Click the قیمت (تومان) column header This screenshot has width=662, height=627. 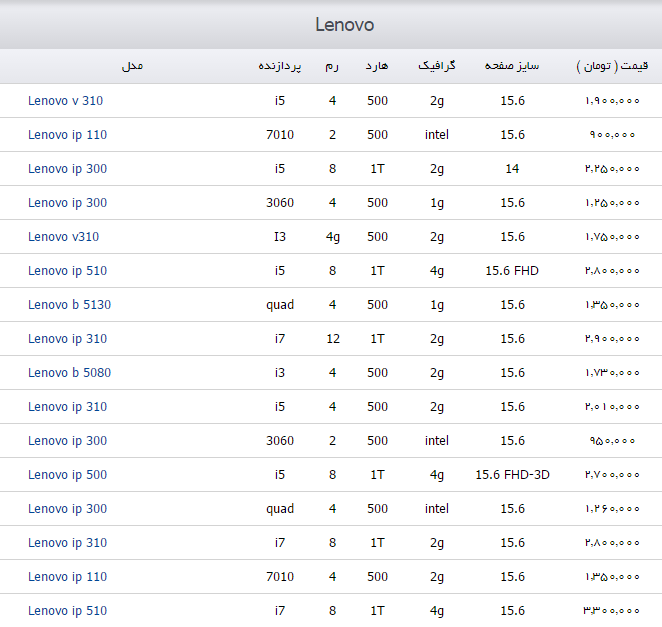[612, 66]
